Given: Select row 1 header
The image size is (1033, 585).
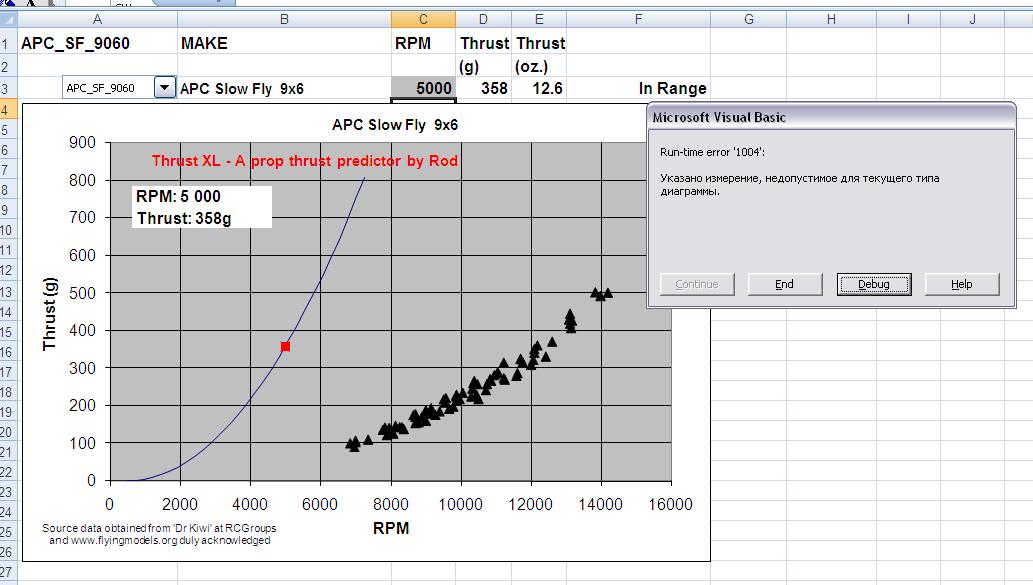Looking at the screenshot, I should pyautogui.click(x=8, y=43).
